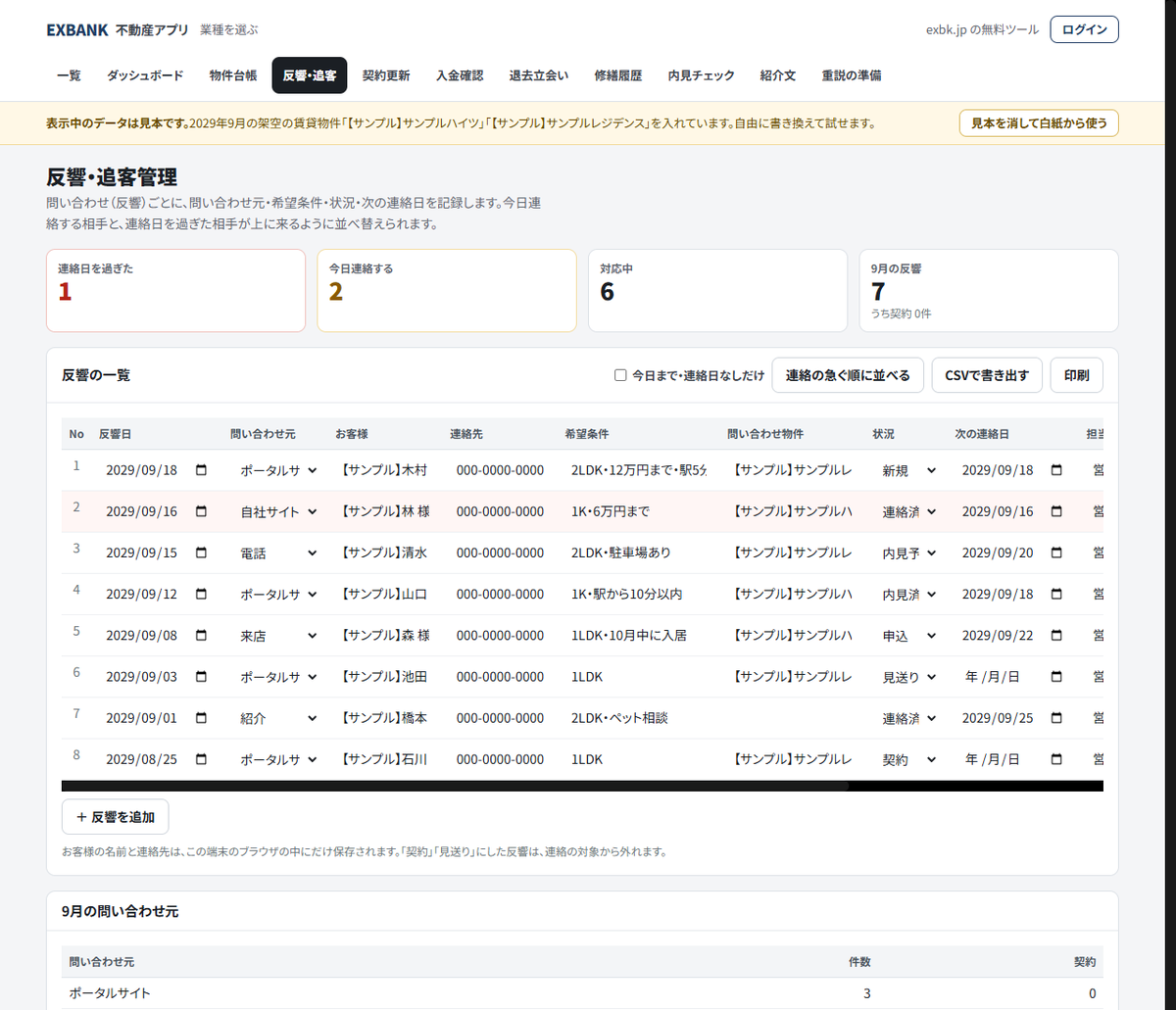The width and height of the screenshot is (1176, 1010).
Task: Click 希望条件 field 2LDK・ペット相談
Action: [x=640, y=718]
